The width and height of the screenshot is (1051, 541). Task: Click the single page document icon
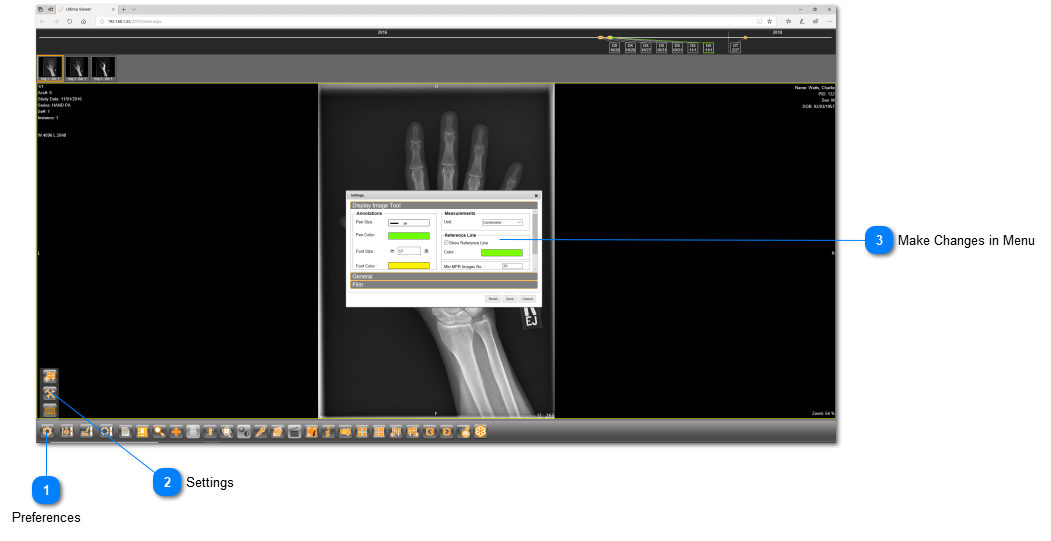click(x=125, y=432)
